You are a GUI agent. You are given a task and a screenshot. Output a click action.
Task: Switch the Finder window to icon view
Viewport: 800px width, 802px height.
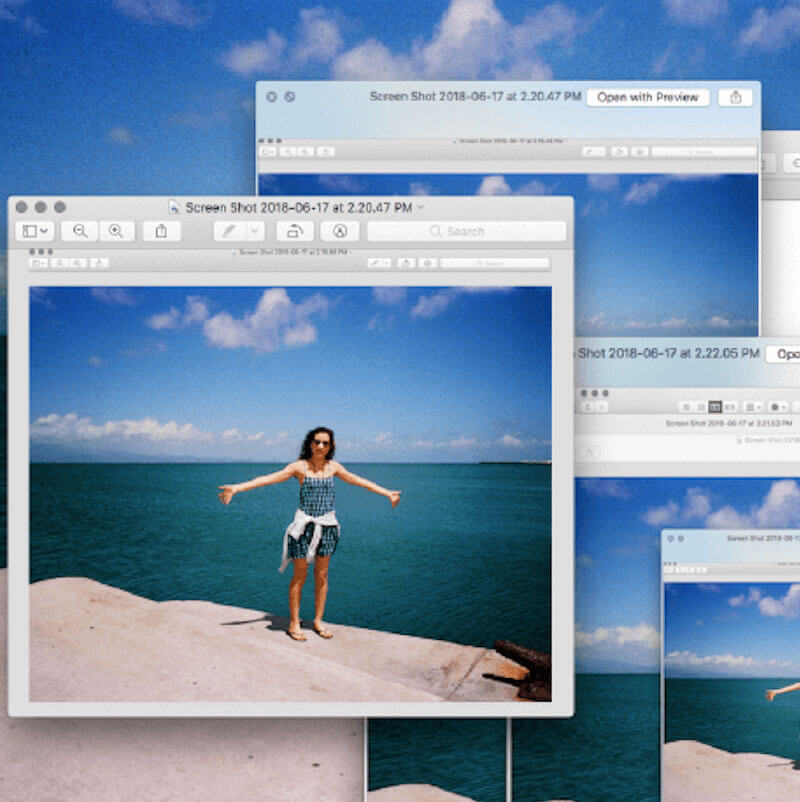click(x=687, y=406)
